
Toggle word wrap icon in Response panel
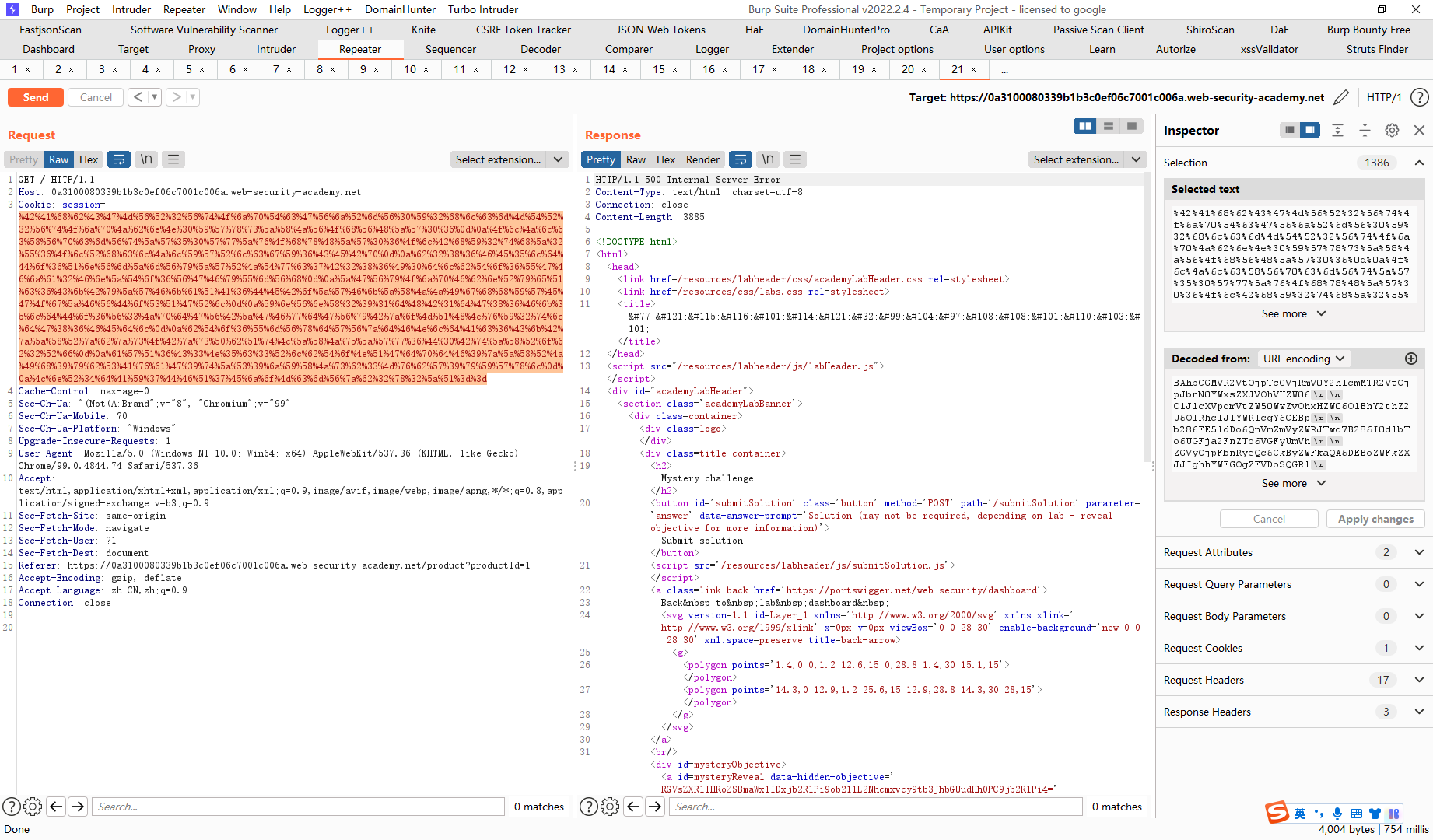point(741,159)
